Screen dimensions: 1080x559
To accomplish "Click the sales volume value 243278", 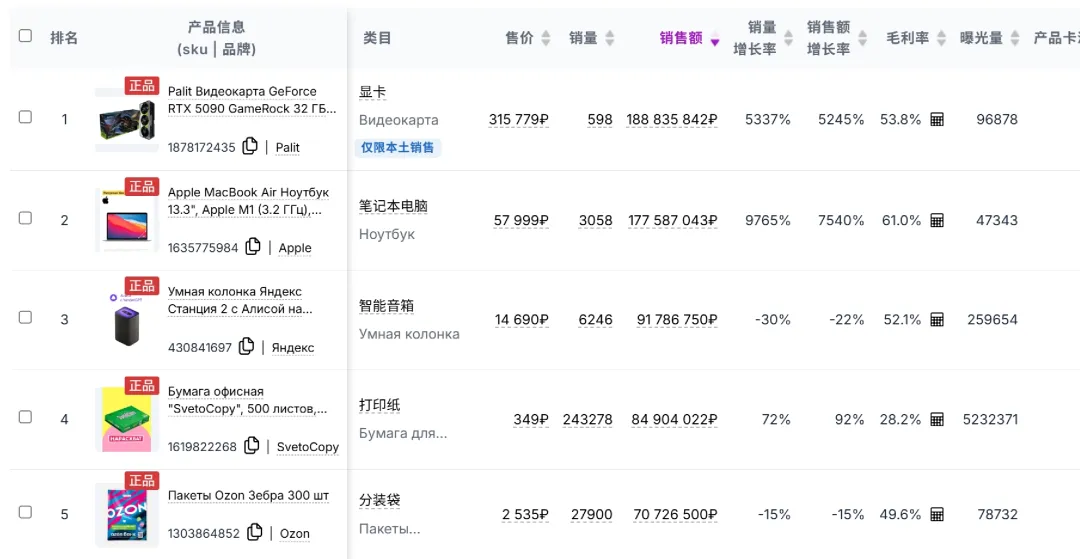I will tap(588, 419).
